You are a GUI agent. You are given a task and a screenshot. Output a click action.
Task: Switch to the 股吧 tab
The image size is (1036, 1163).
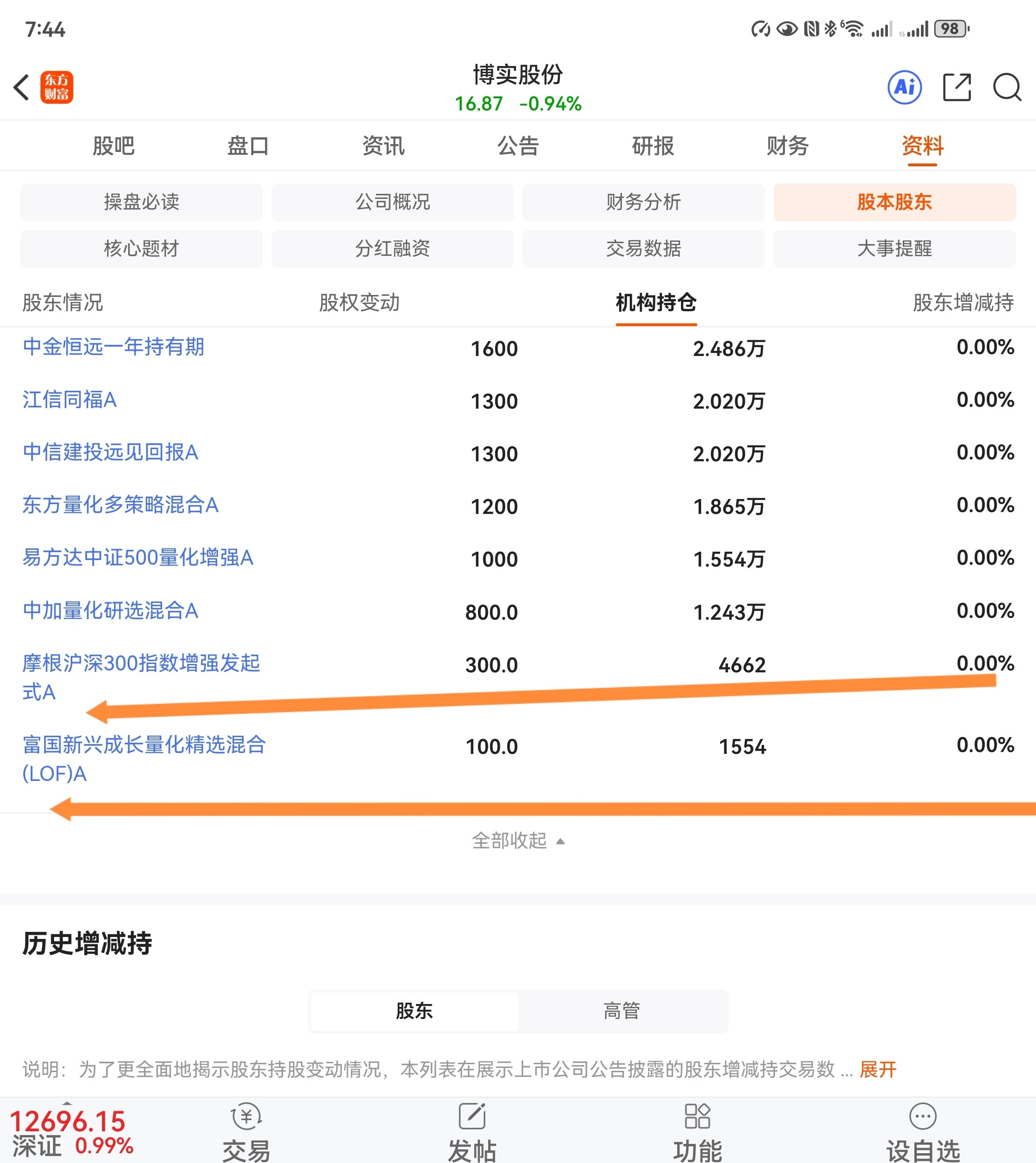point(113,146)
